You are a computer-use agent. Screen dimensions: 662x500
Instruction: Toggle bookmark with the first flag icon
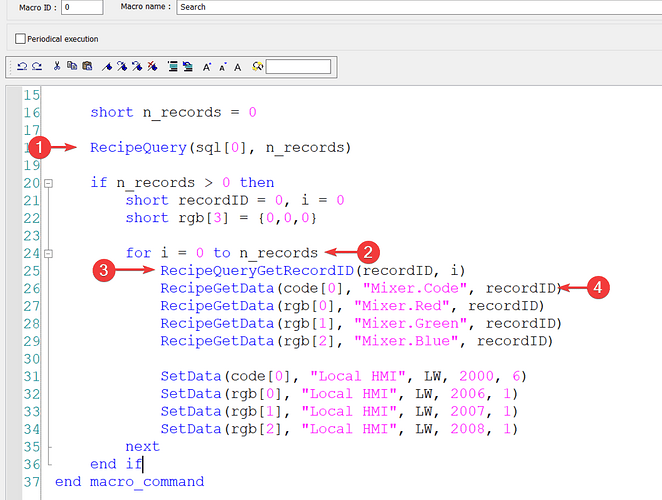click(107, 67)
